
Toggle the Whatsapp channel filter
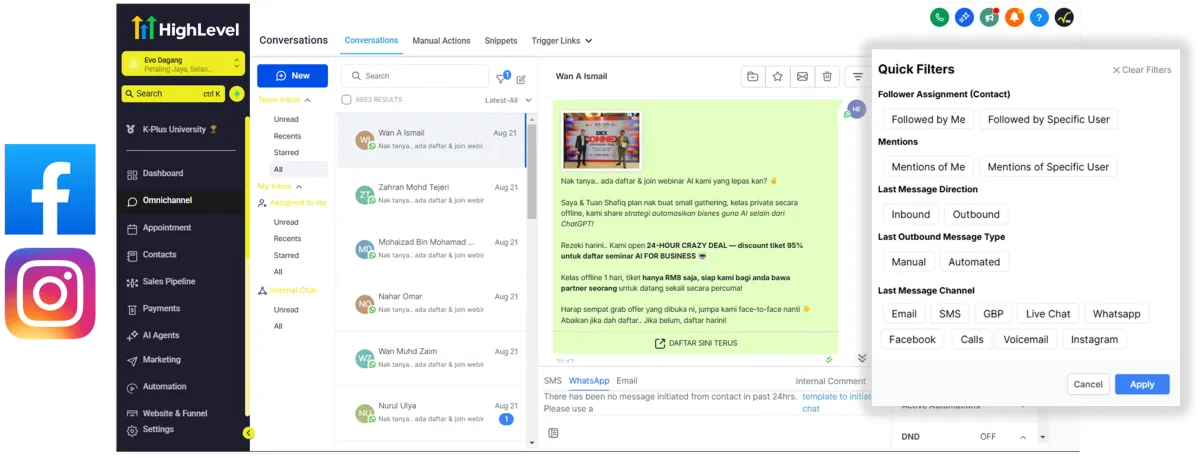pyautogui.click(x=1116, y=314)
